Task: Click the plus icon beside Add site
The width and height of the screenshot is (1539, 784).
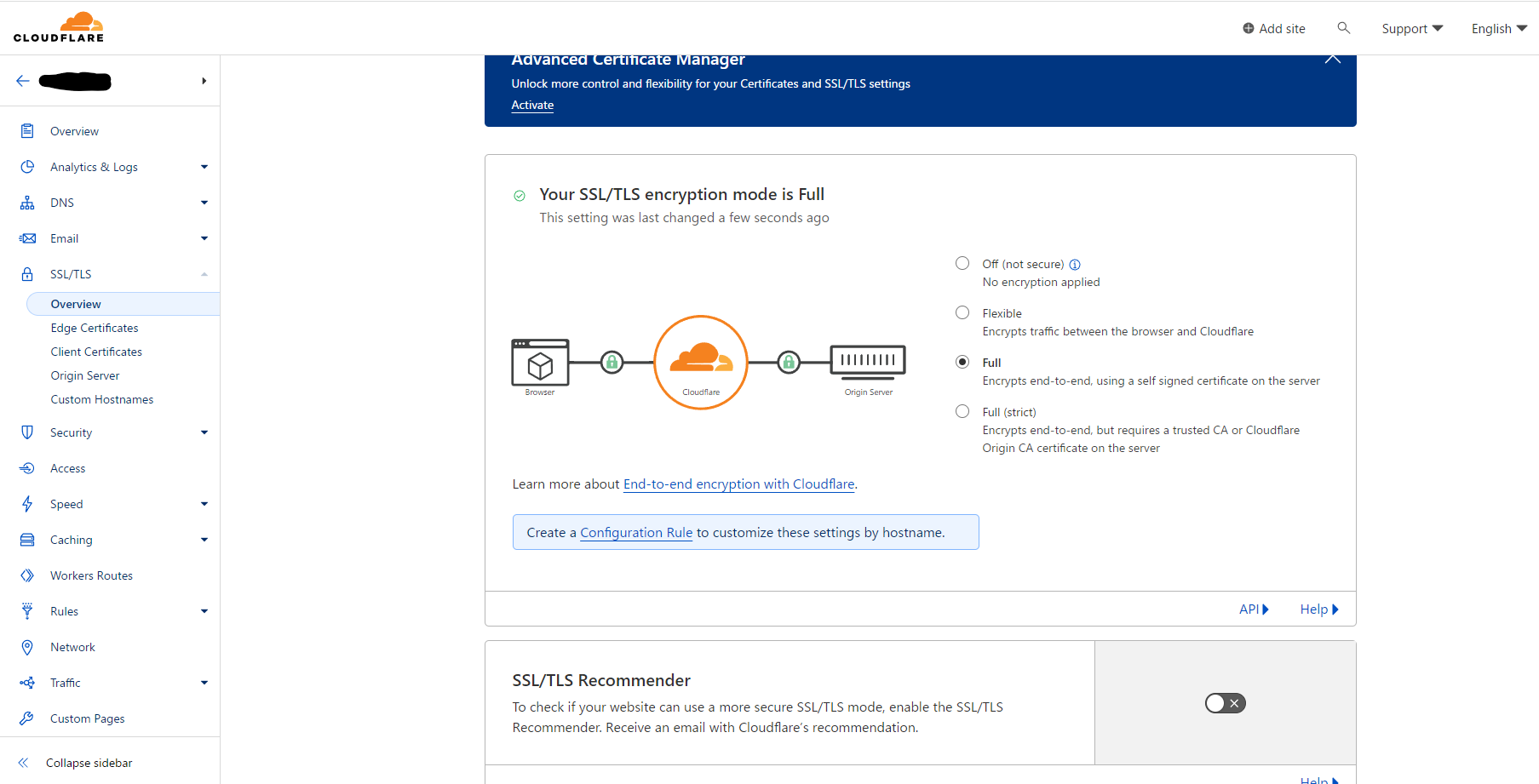Action: click(x=1249, y=28)
